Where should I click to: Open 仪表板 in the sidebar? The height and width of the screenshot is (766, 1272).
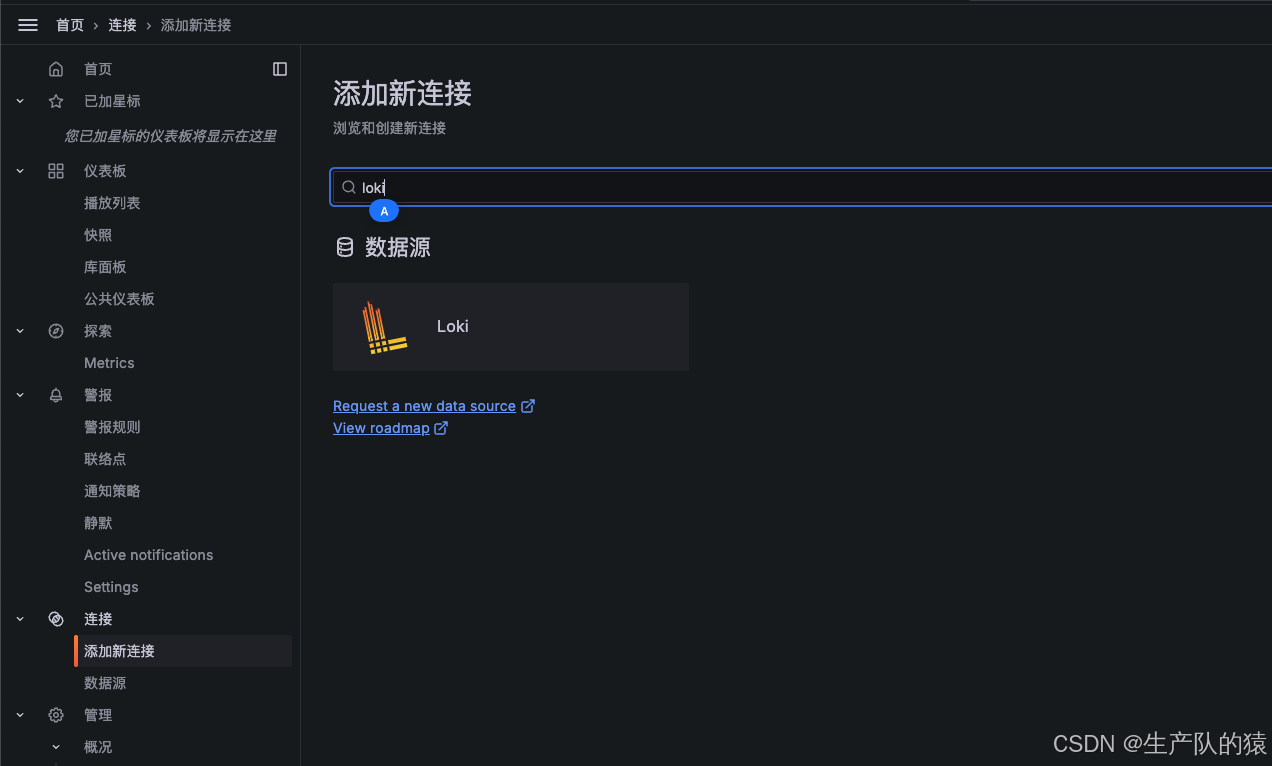click(105, 171)
